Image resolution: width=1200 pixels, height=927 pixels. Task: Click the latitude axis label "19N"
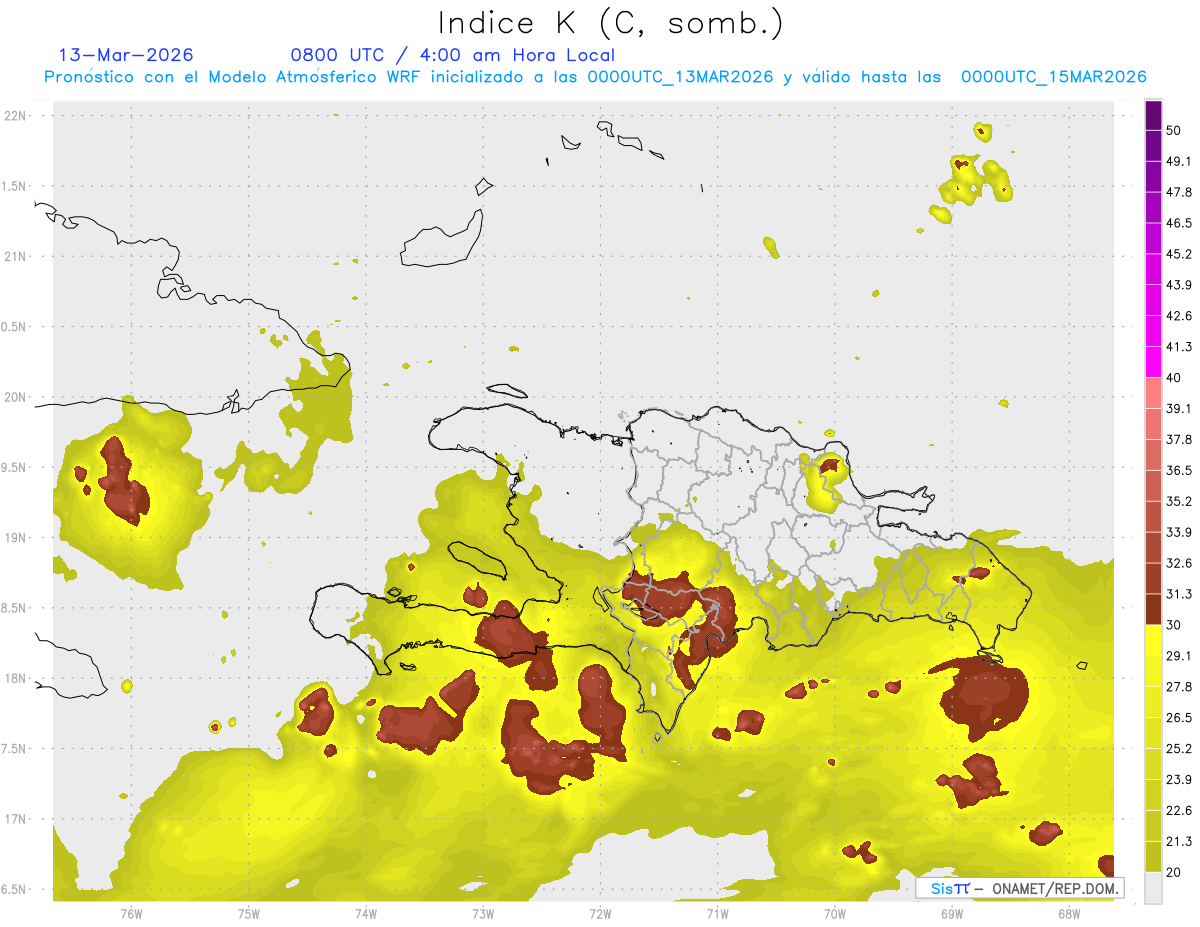point(16,537)
